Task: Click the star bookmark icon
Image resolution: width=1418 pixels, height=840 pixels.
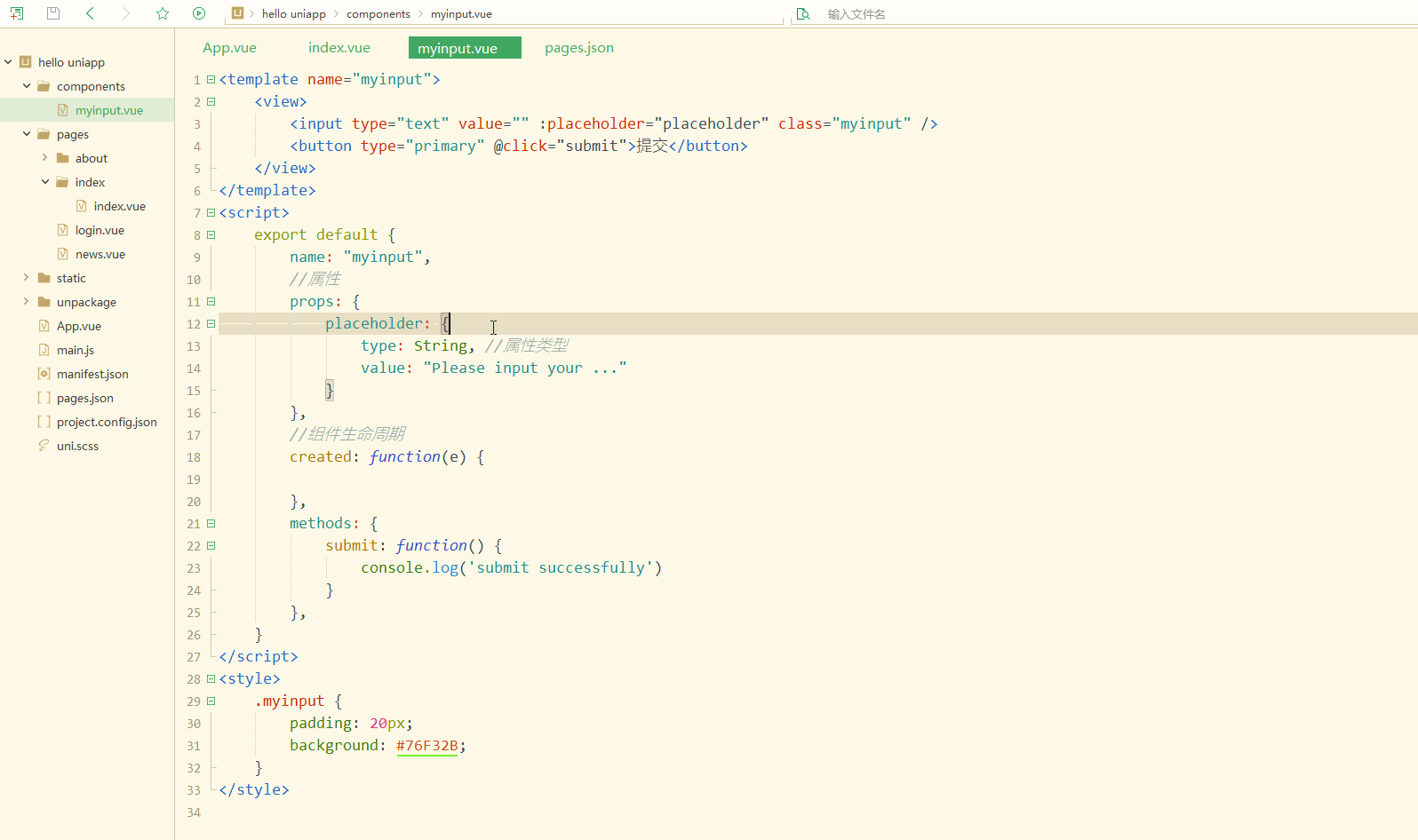Action: (163, 13)
